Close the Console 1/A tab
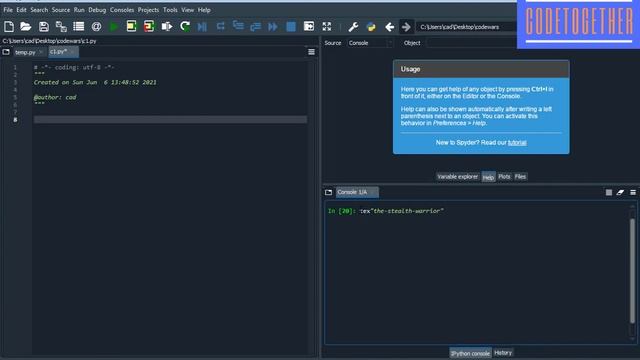The height and width of the screenshot is (360, 640). coord(374,192)
